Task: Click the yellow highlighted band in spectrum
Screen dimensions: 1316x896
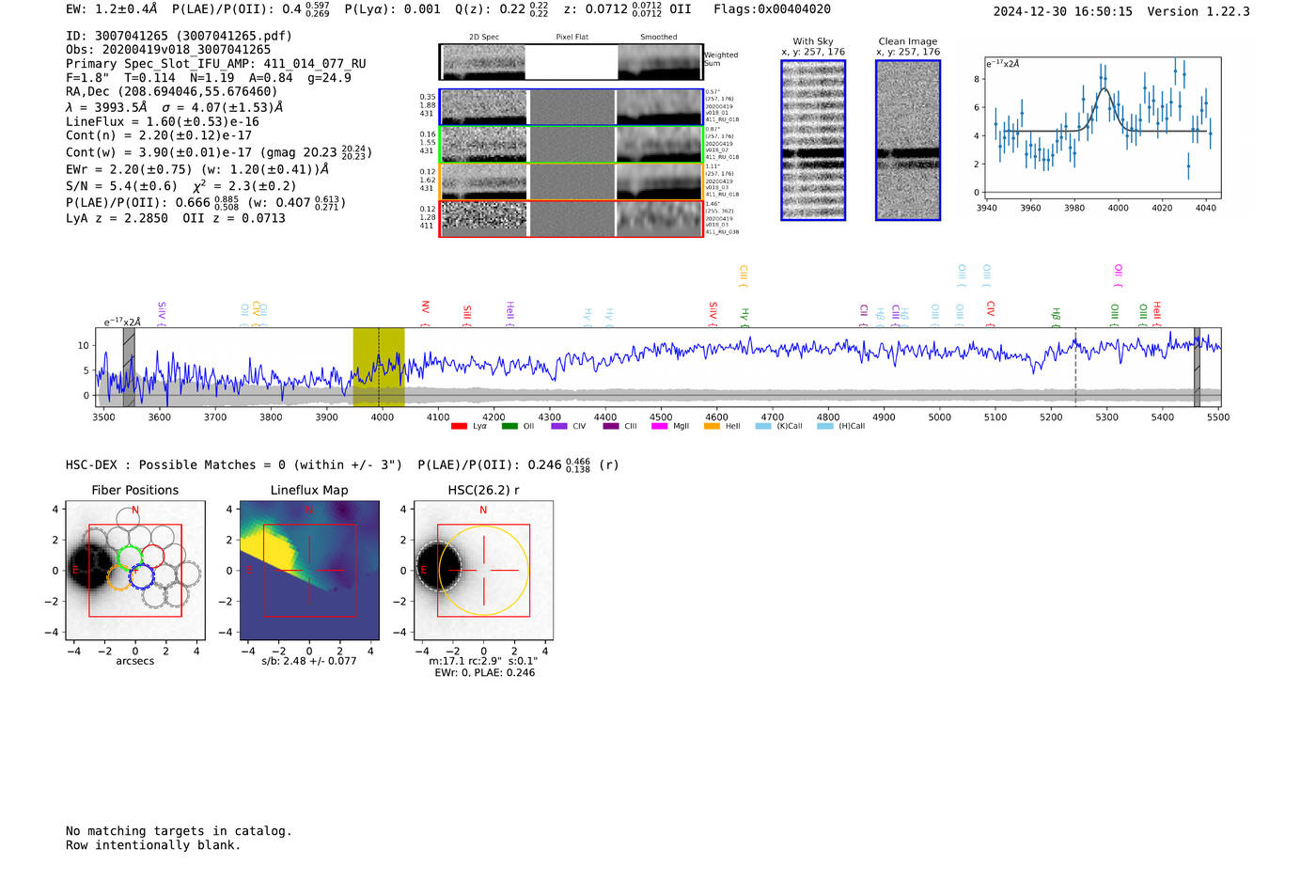Action: tap(379, 368)
